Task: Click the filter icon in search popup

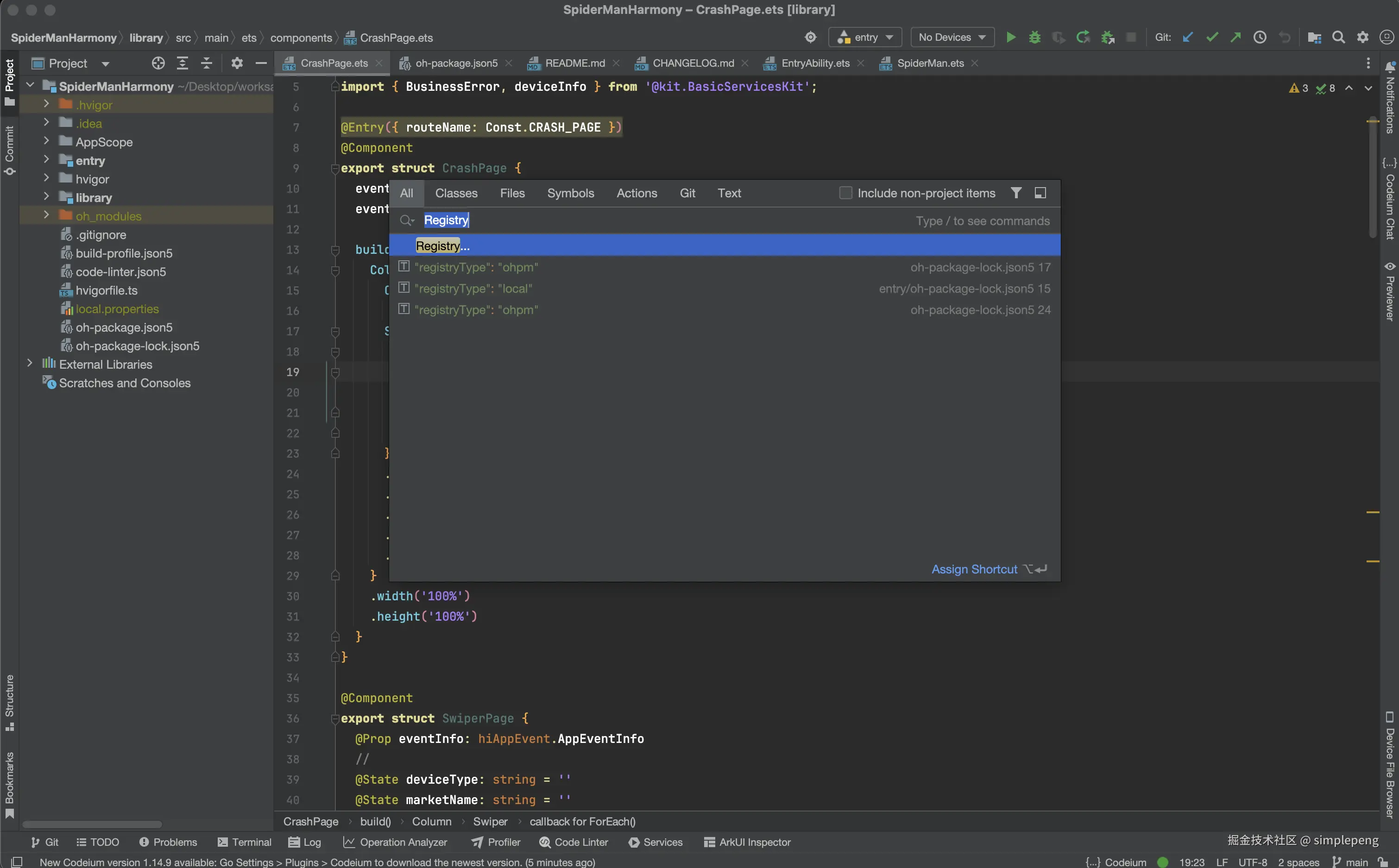Action: point(1015,193)
